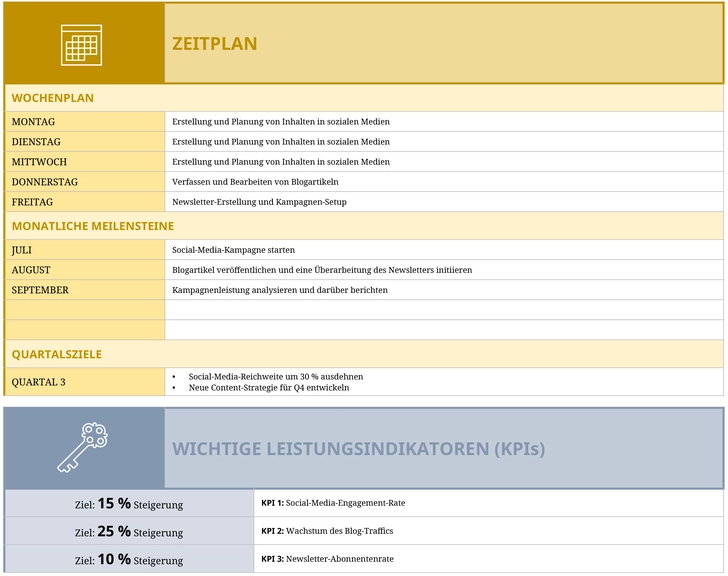Click 'Kampagnenleistung analysieren' milestone text

coord(280,290)
